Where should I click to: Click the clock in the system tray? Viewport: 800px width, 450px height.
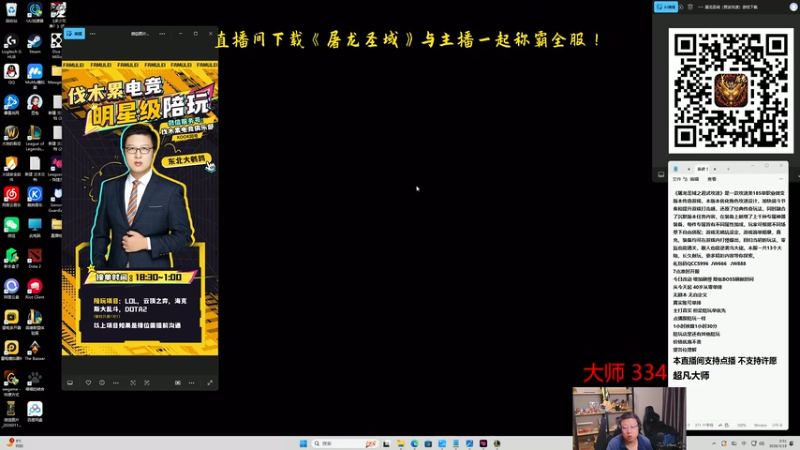coord(779,443)
